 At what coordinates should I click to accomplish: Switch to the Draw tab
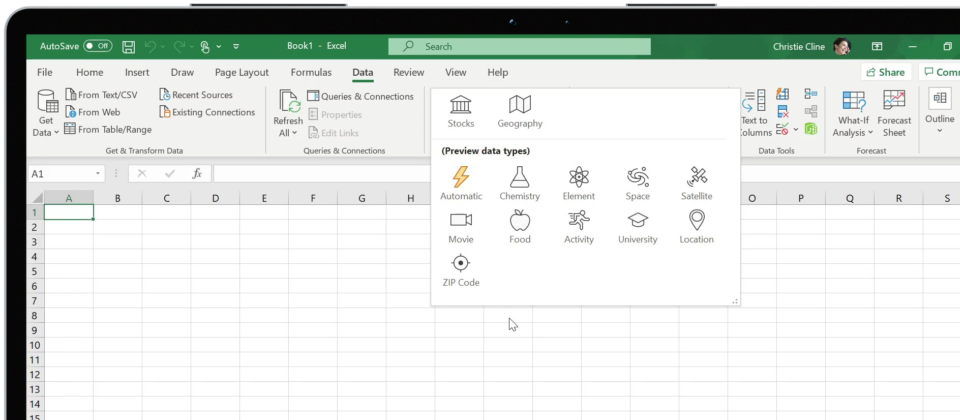[182, 72]
